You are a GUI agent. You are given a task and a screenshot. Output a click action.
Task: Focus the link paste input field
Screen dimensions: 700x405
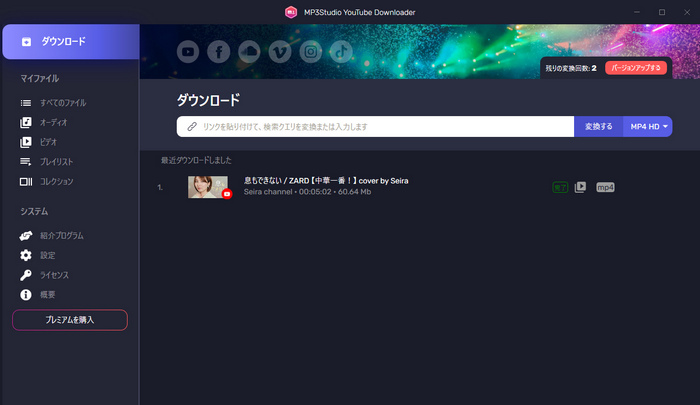375,126
